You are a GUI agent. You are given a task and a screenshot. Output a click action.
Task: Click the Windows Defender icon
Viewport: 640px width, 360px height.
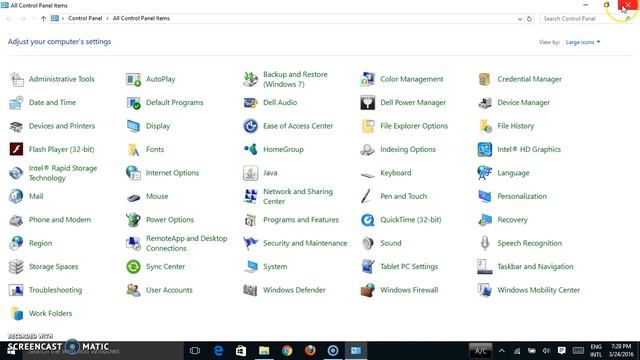tap(250, 290)
